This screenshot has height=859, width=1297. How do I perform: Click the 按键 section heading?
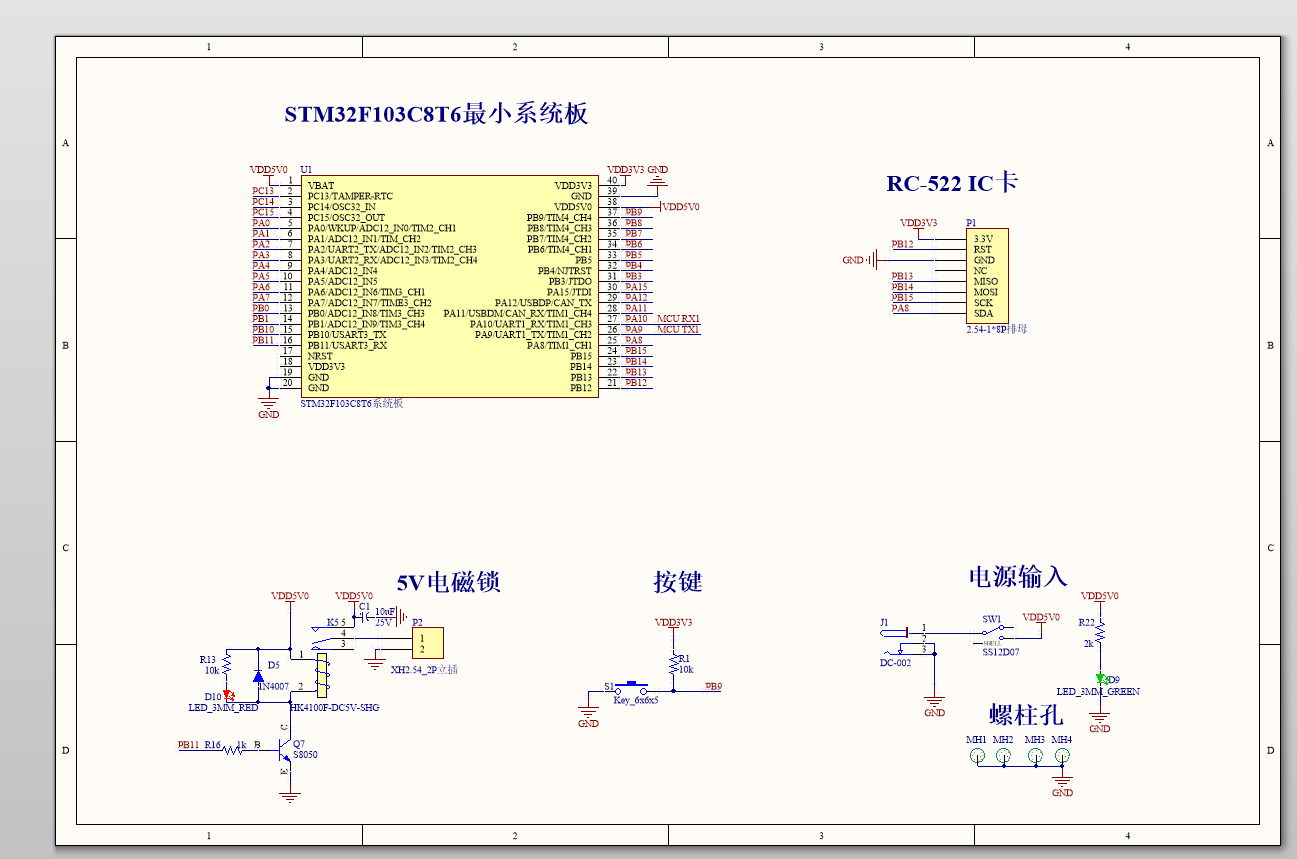tap(678, 581)
